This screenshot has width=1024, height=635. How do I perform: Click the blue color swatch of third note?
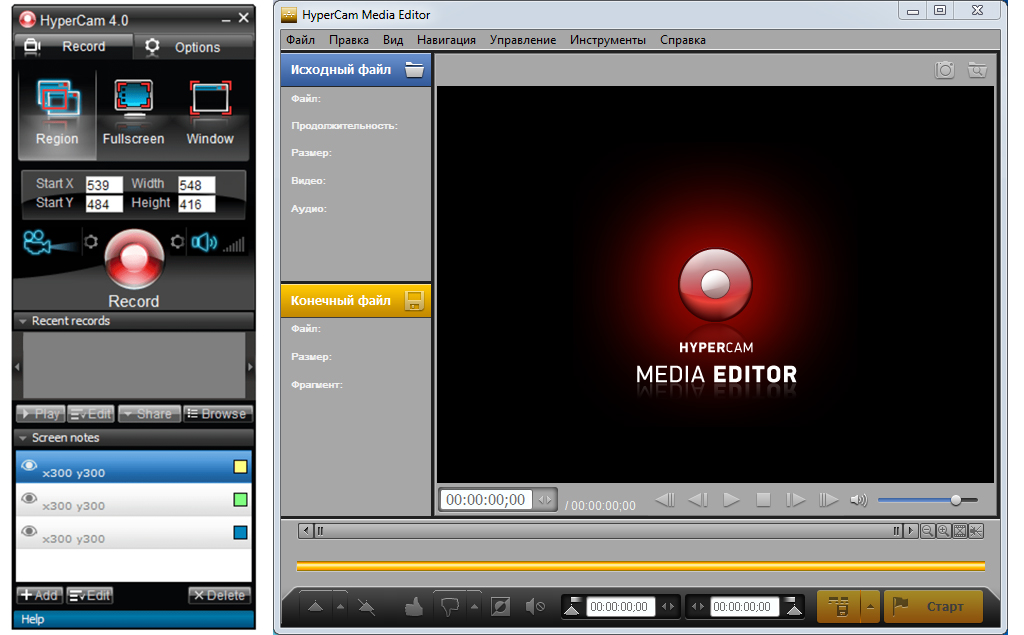point(240,533)
